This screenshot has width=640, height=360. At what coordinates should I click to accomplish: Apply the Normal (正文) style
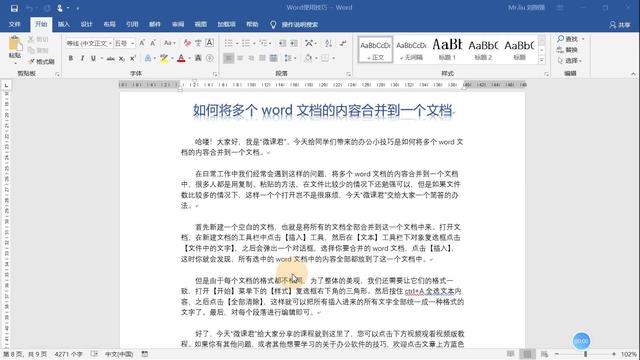tap(376, 49)
